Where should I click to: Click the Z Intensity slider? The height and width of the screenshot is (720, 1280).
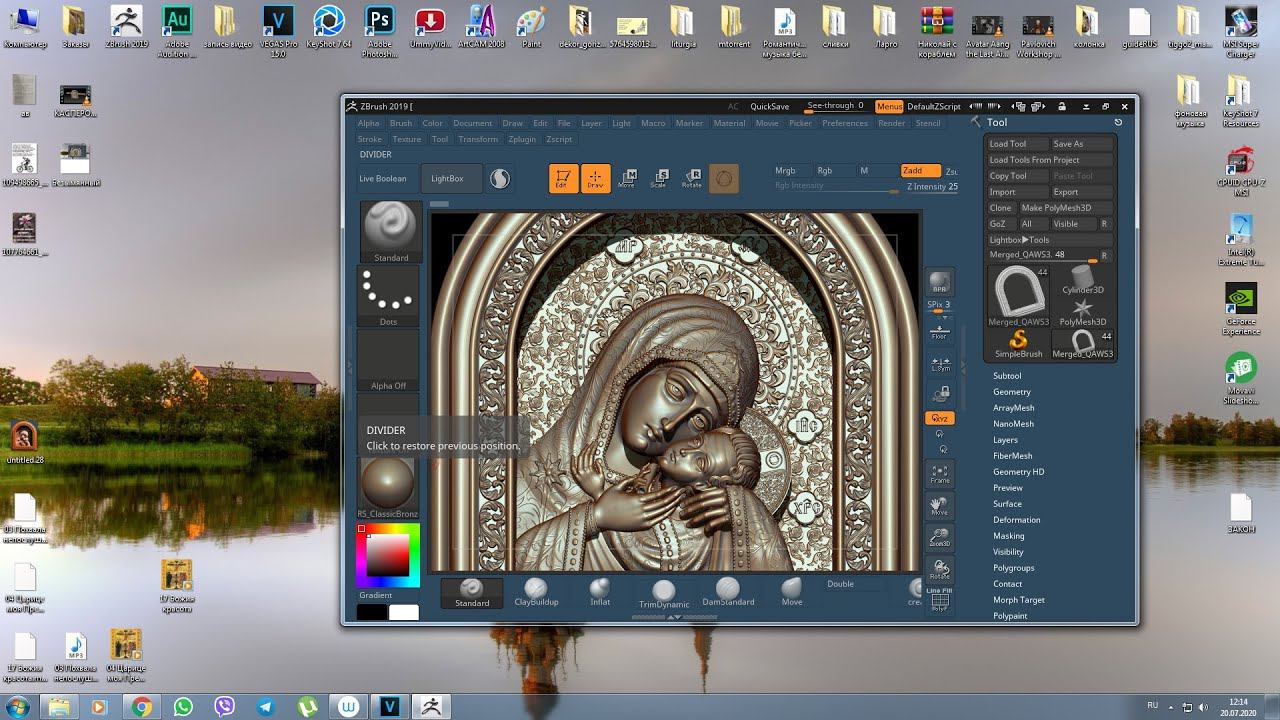click(x=931, y=186)
